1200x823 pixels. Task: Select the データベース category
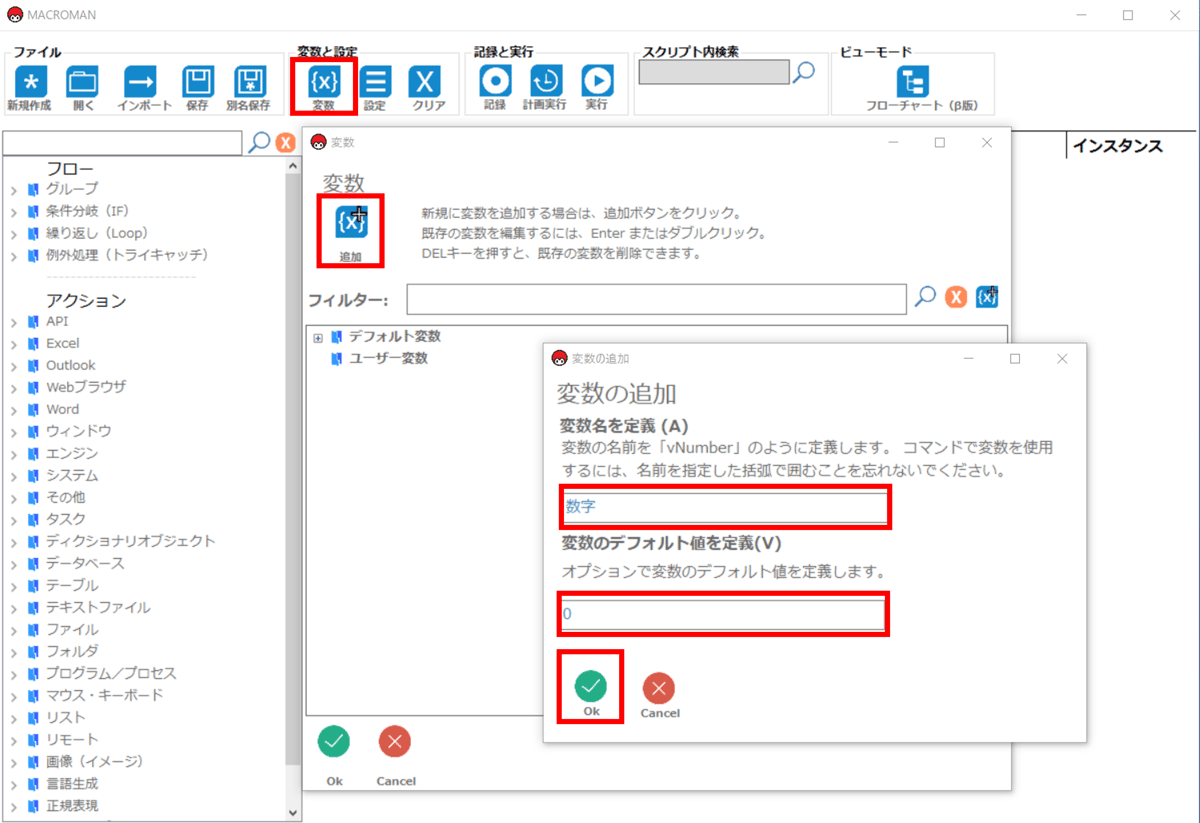(86, 563)
